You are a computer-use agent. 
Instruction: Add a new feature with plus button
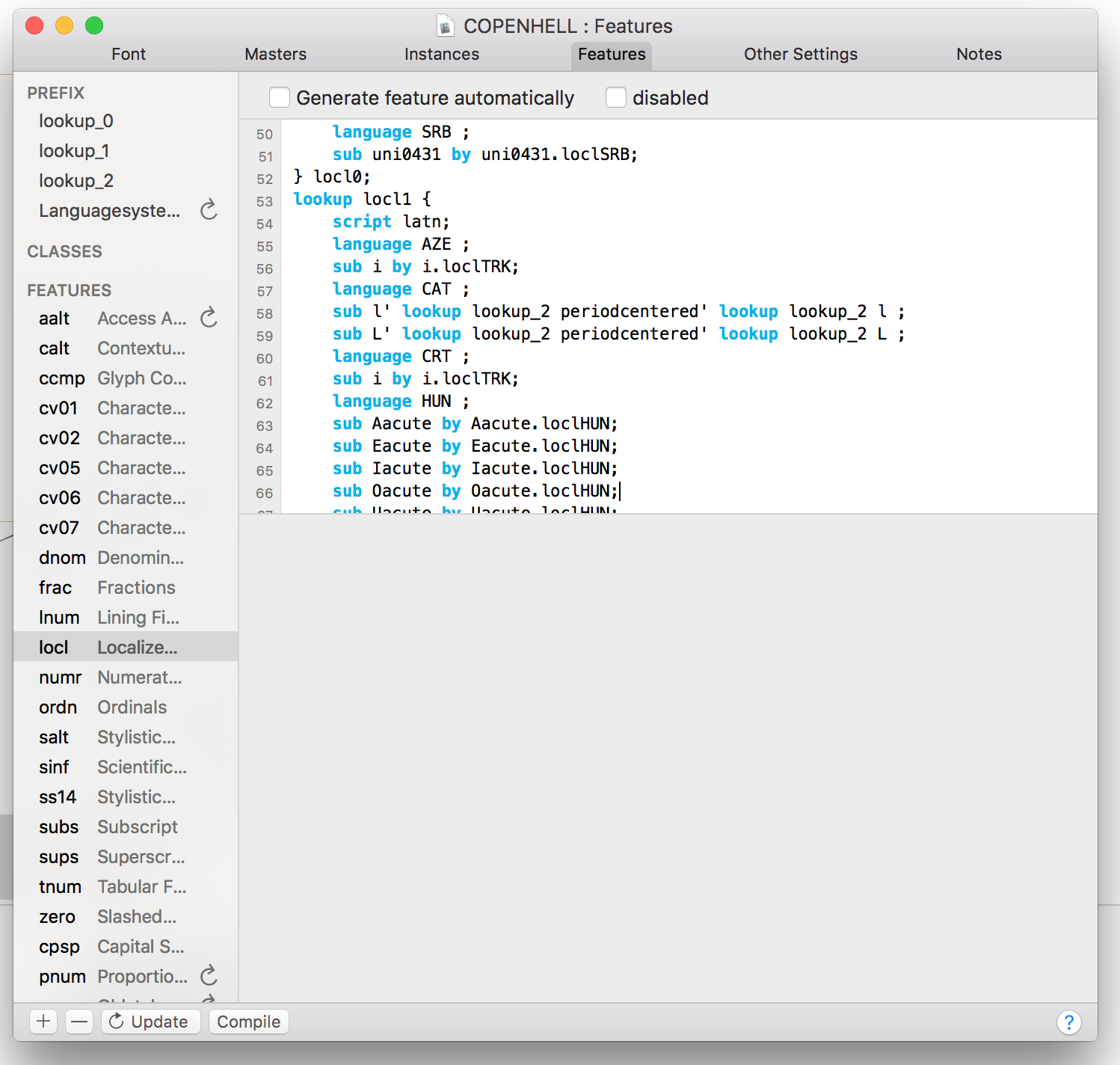click(x=44, y=1022)
